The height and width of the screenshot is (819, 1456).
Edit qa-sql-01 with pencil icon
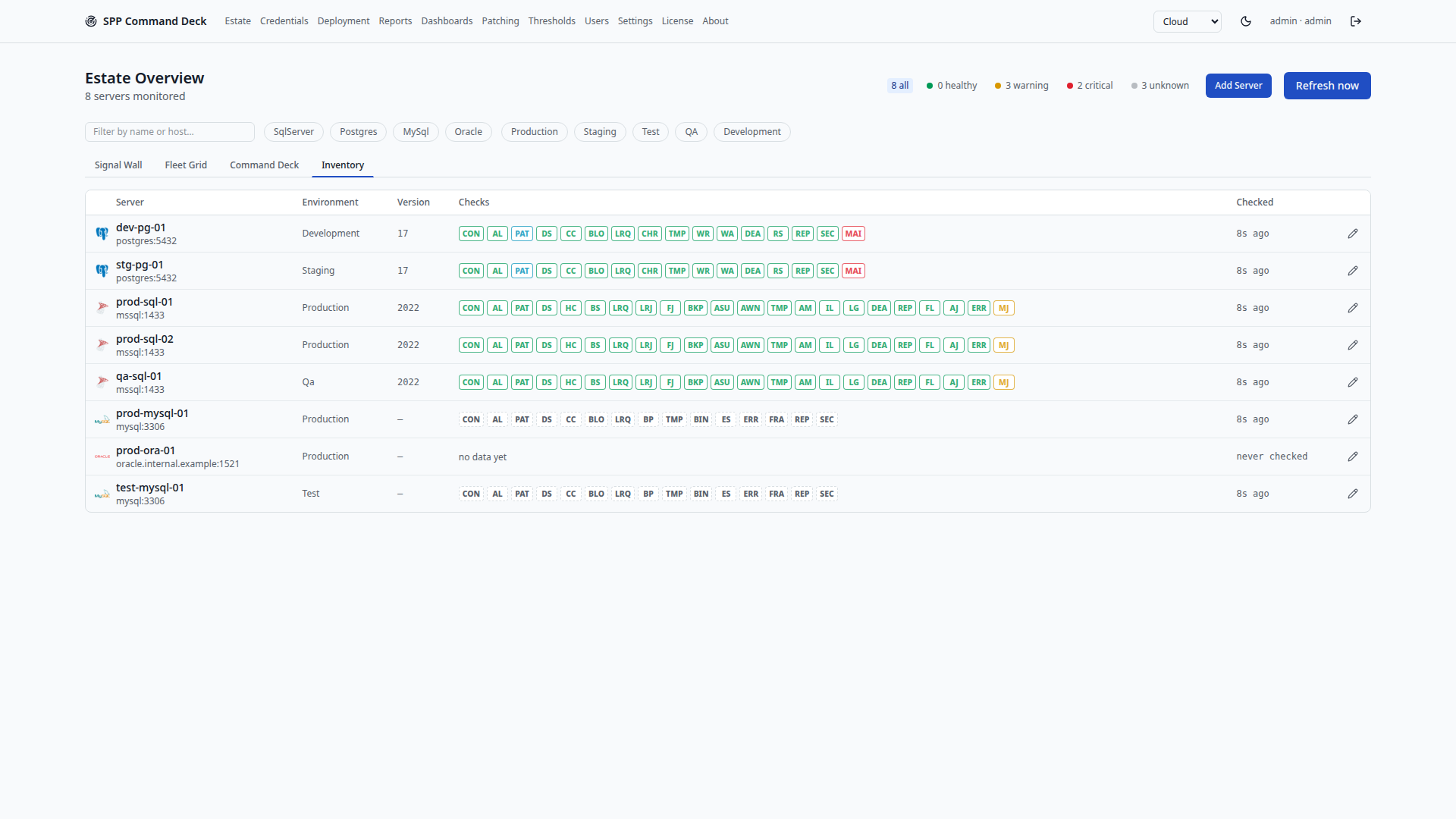[1353, 382]
